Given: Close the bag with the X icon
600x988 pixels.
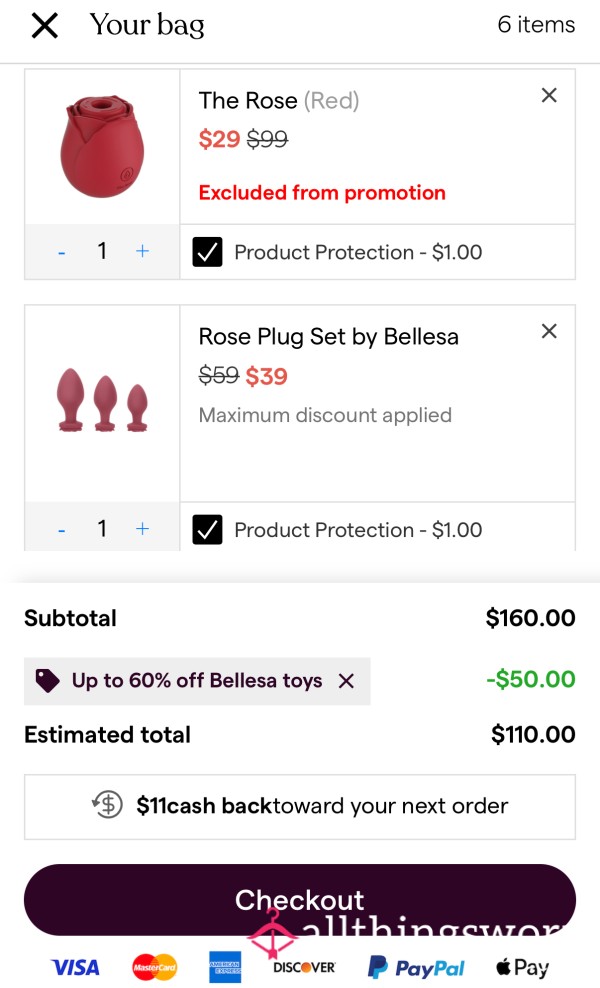Looking at the screenshot, I should [x=45, y=26].
